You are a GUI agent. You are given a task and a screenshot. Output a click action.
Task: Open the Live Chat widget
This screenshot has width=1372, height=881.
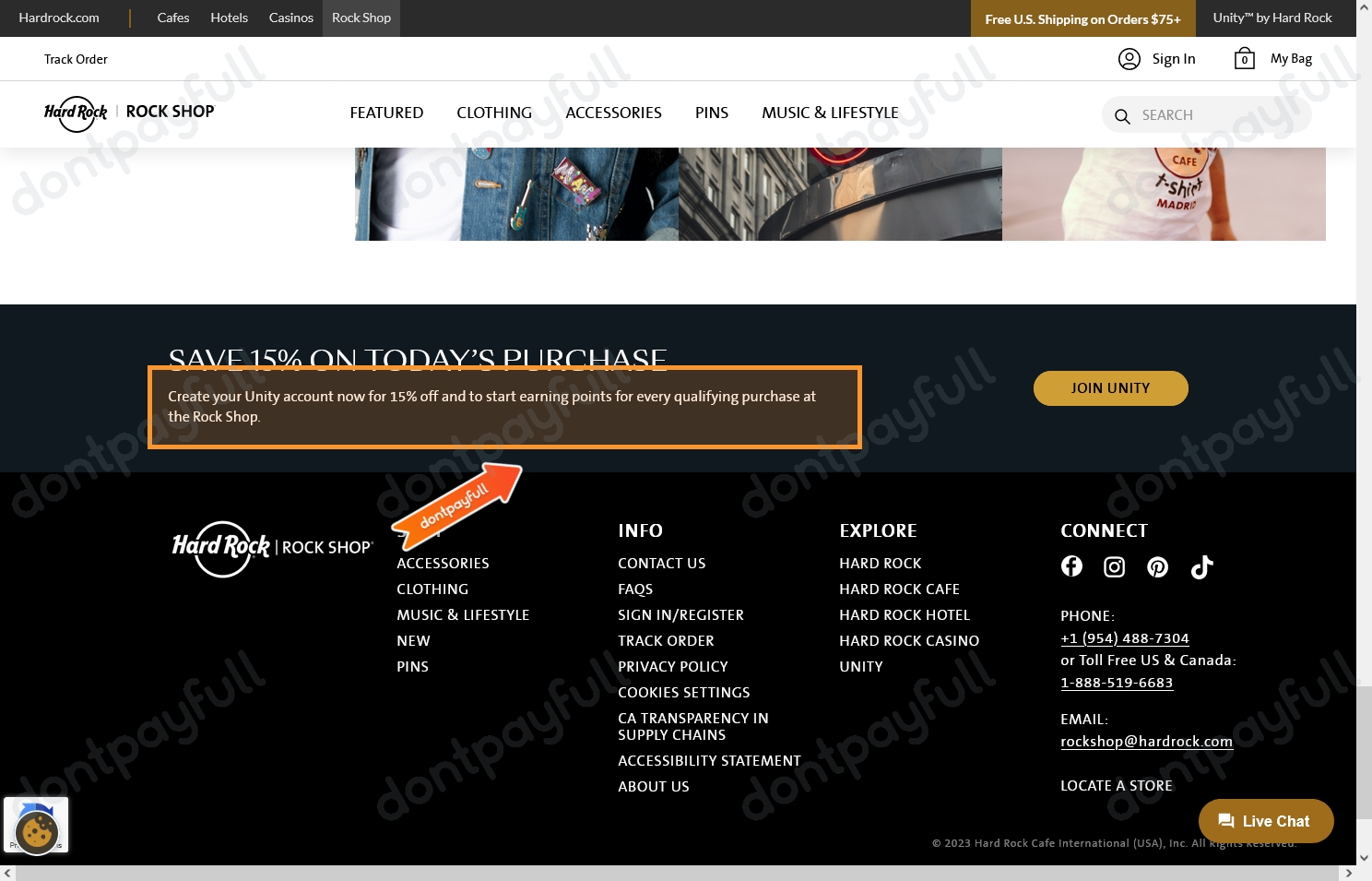[1265, 820]
